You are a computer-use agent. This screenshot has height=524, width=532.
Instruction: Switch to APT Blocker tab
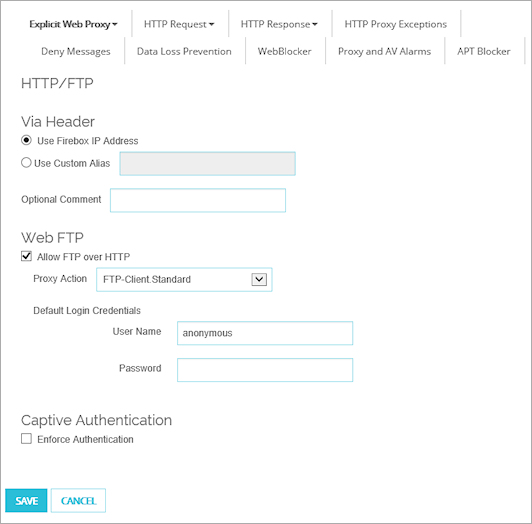tap(483, 51)
